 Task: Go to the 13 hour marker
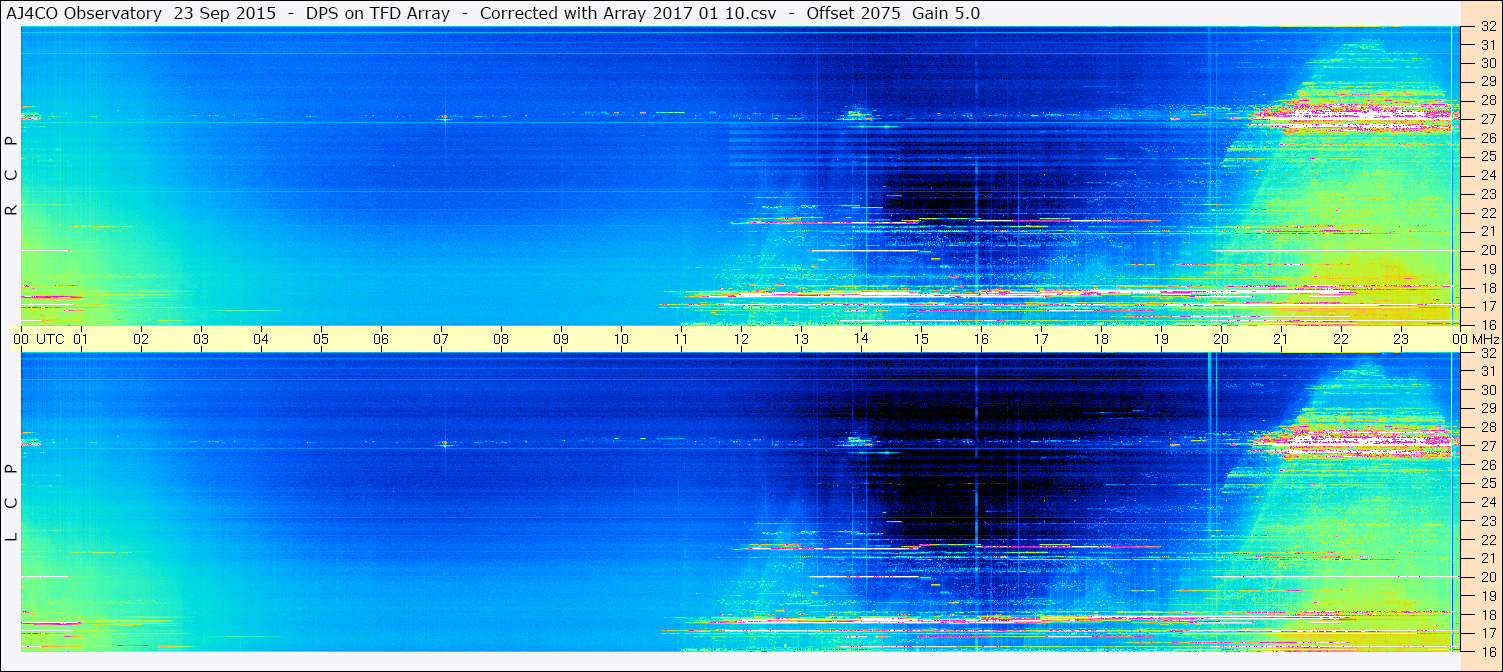coord(801,339)
